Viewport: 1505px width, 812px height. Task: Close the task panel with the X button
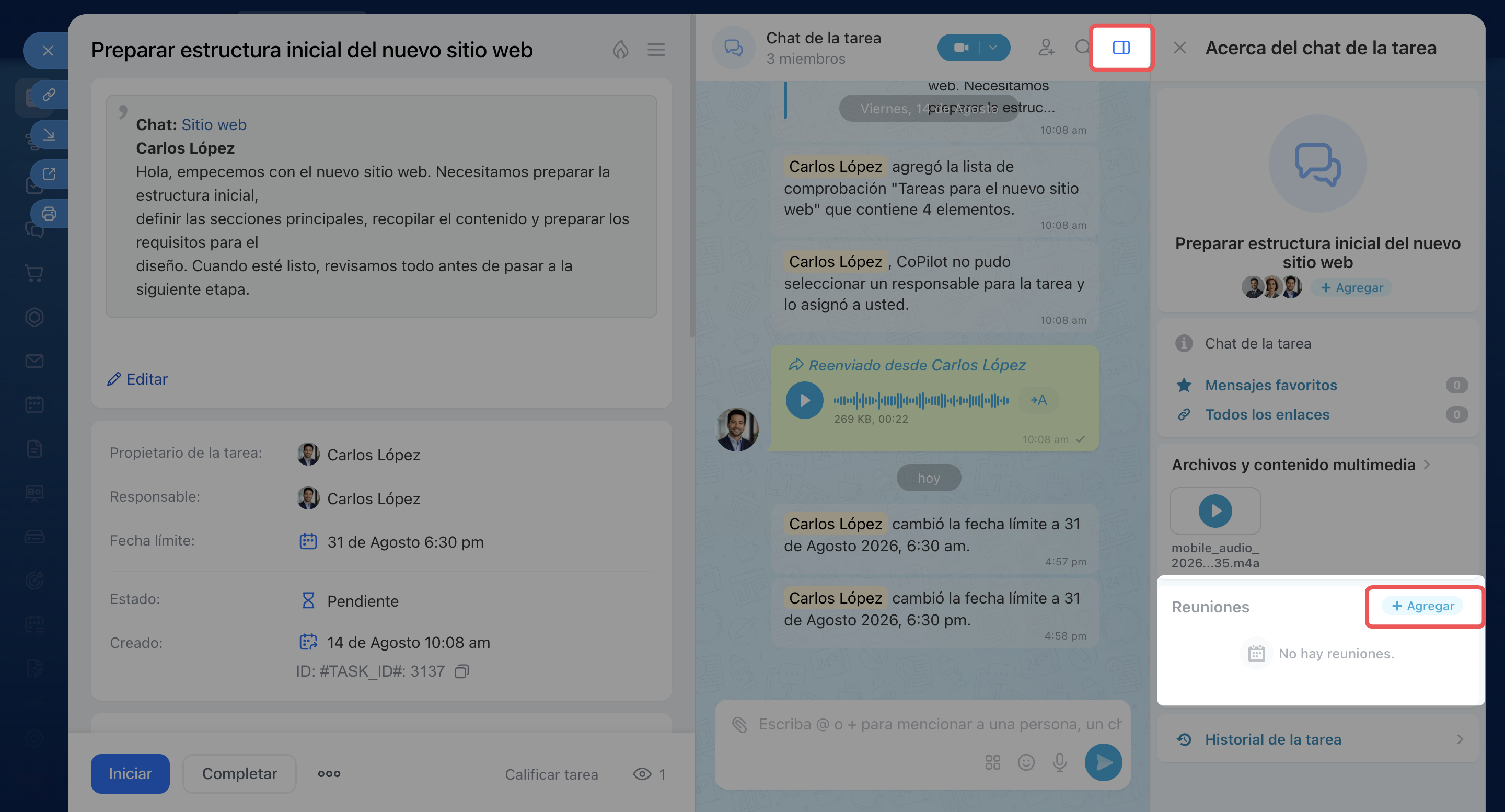(48, 51)
